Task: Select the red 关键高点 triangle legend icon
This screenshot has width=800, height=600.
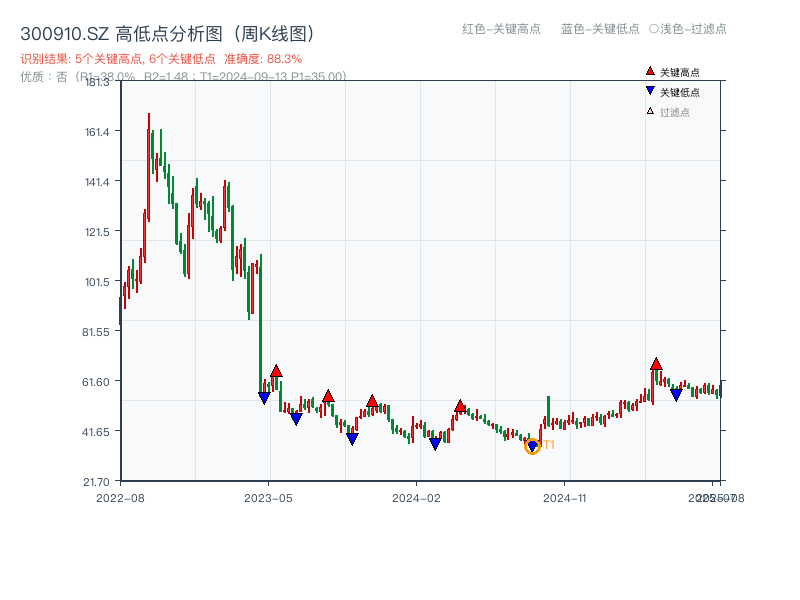Action: (650, 72)
